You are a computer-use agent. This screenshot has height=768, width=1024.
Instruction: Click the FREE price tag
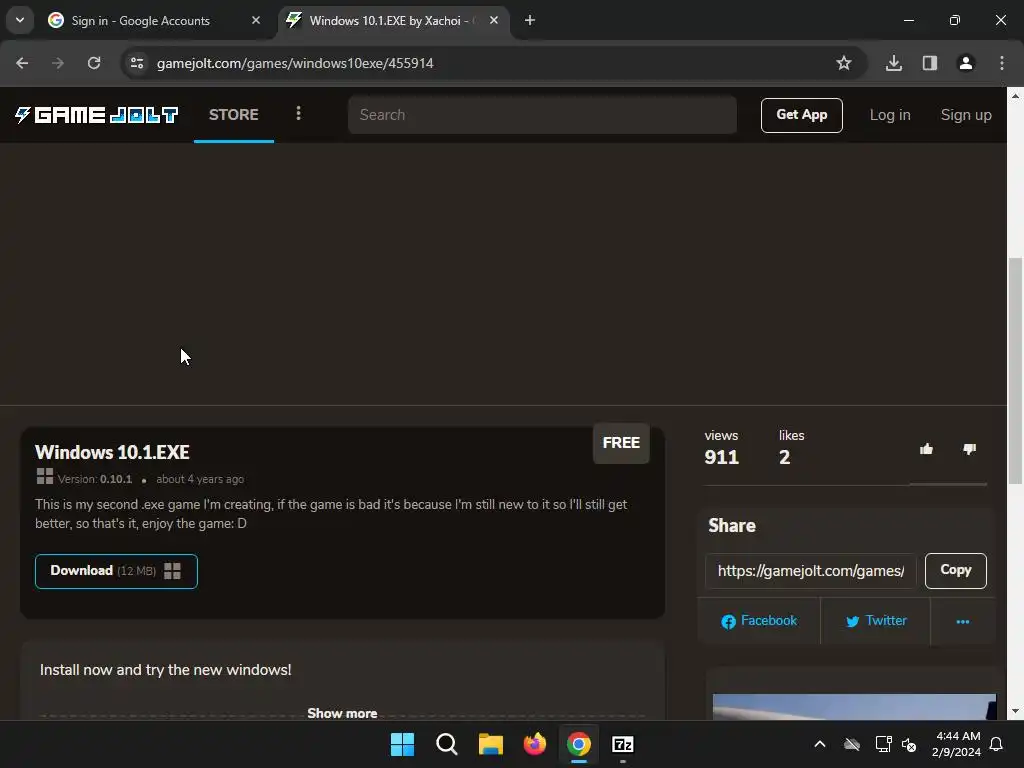click(x=621, y=443)
